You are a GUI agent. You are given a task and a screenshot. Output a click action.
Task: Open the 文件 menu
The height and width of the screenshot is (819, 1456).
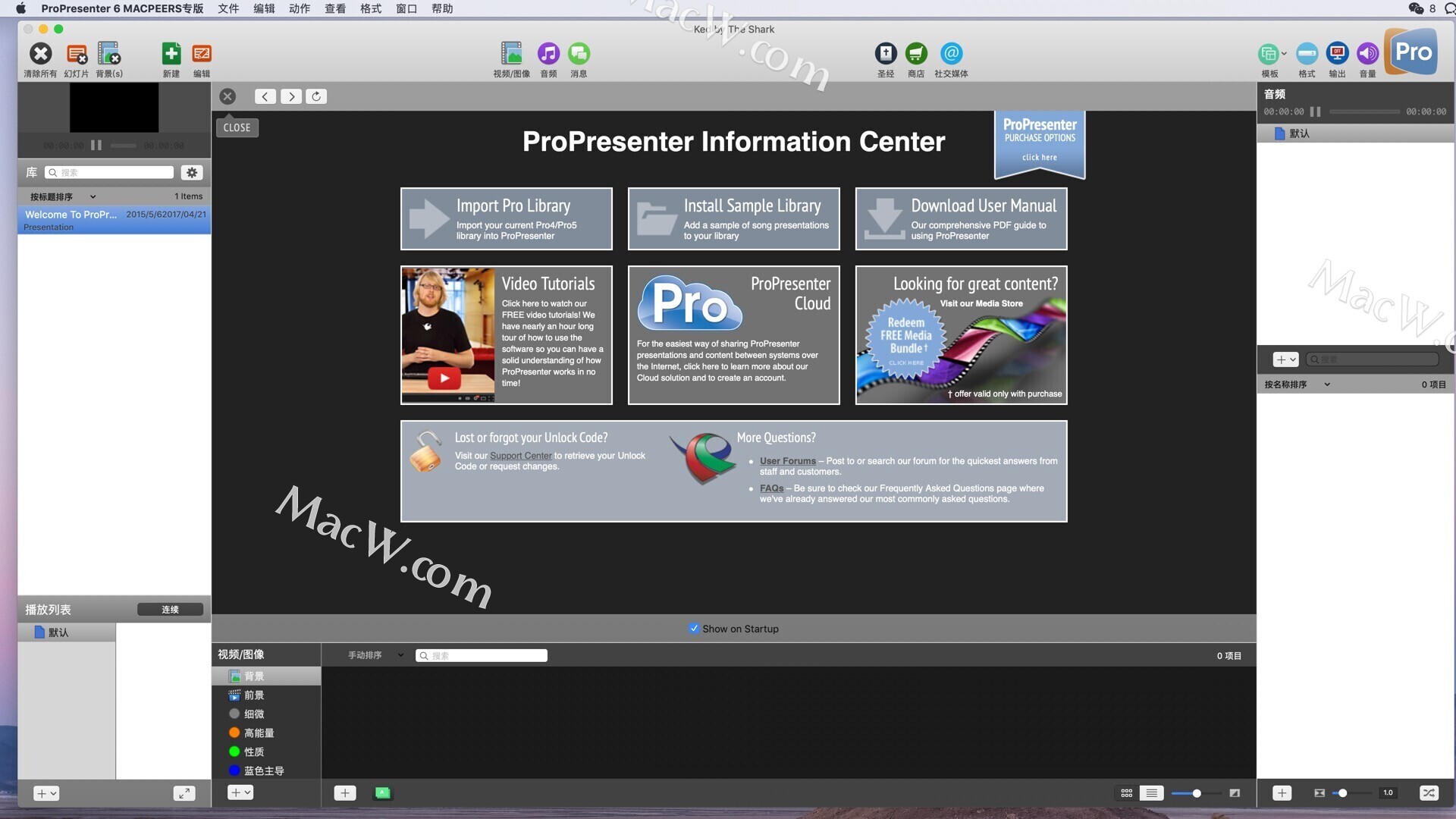click(228, 8)
